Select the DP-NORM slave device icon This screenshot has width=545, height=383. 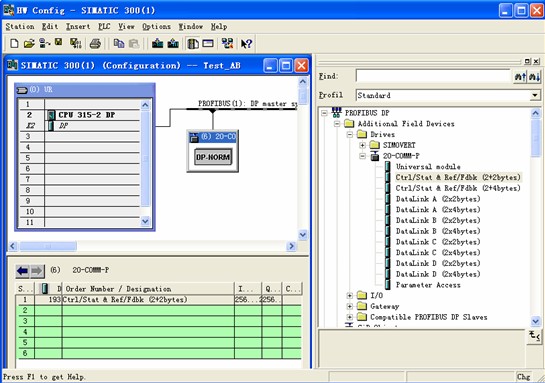213,157
